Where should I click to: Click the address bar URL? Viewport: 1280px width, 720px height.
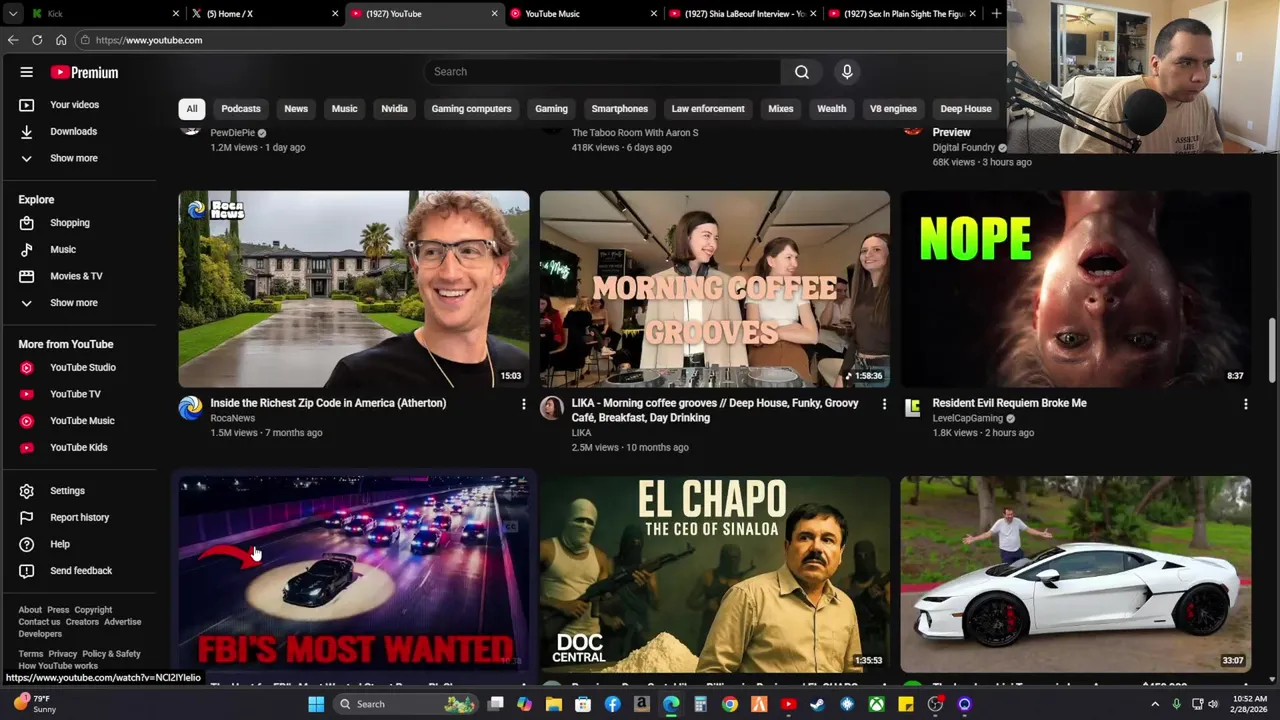point(149,40)
